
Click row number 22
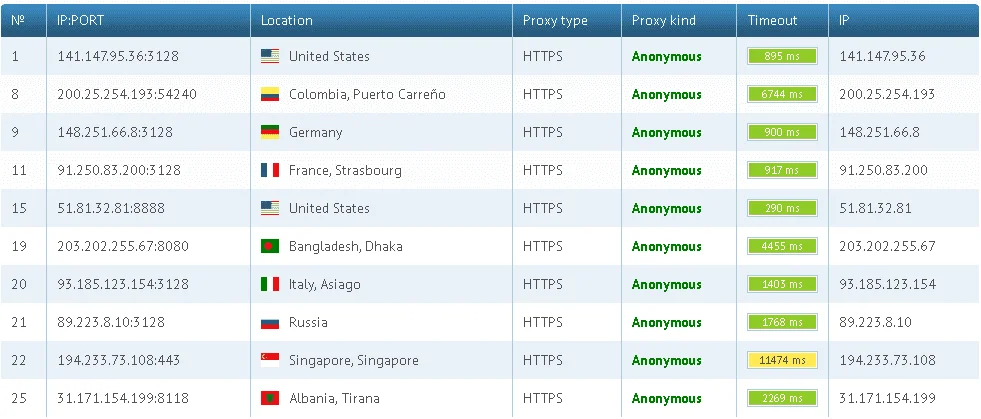tap(19, 360)
